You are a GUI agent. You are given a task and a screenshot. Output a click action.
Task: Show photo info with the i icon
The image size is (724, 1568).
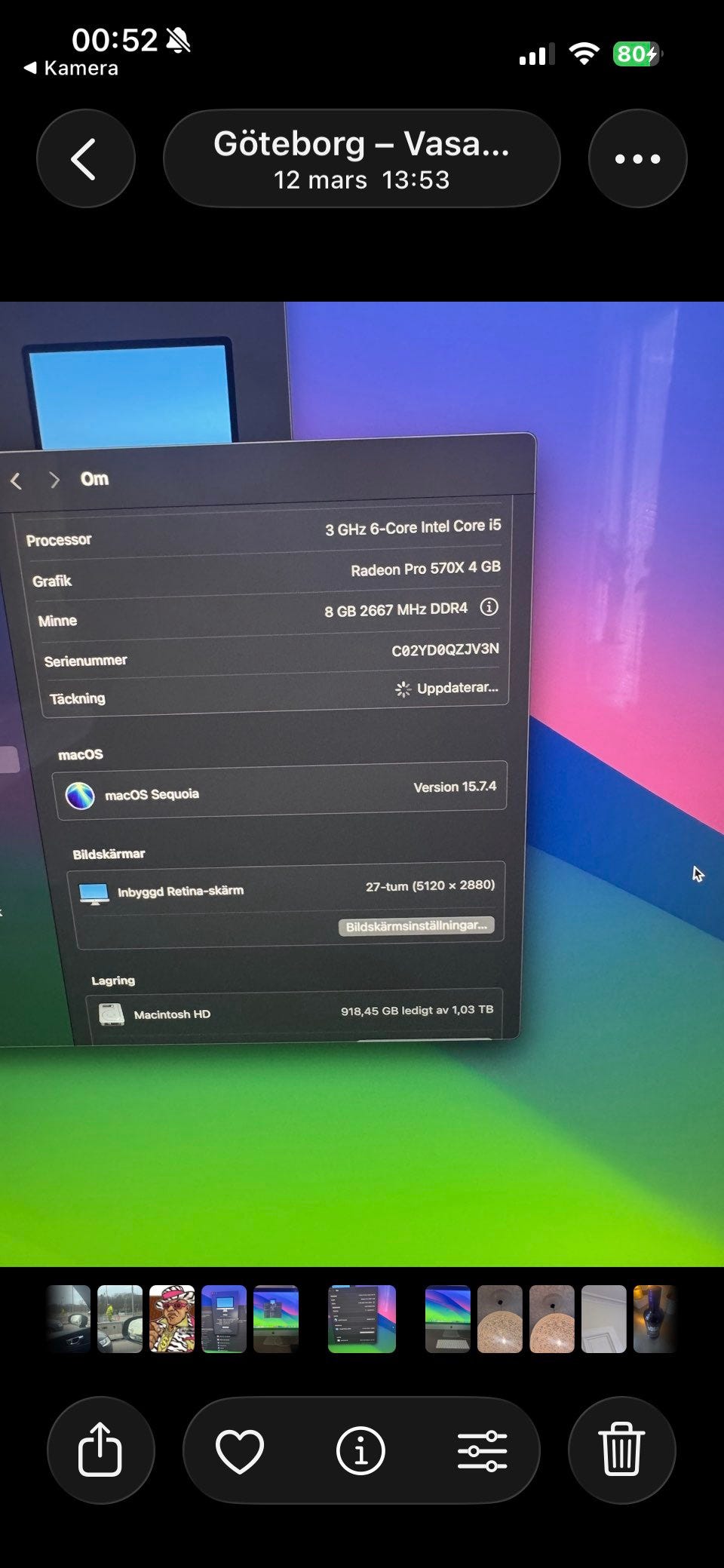[360, 1450]
